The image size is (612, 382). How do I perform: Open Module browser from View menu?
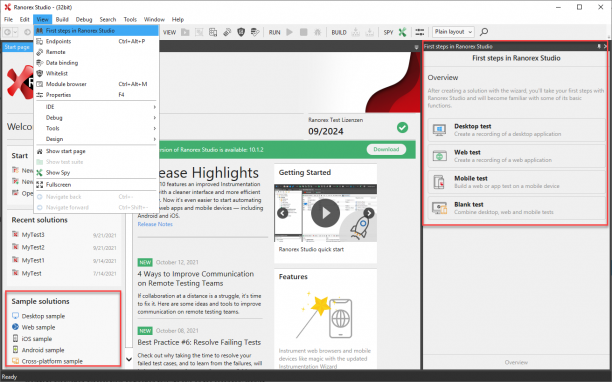click(96, 84)
